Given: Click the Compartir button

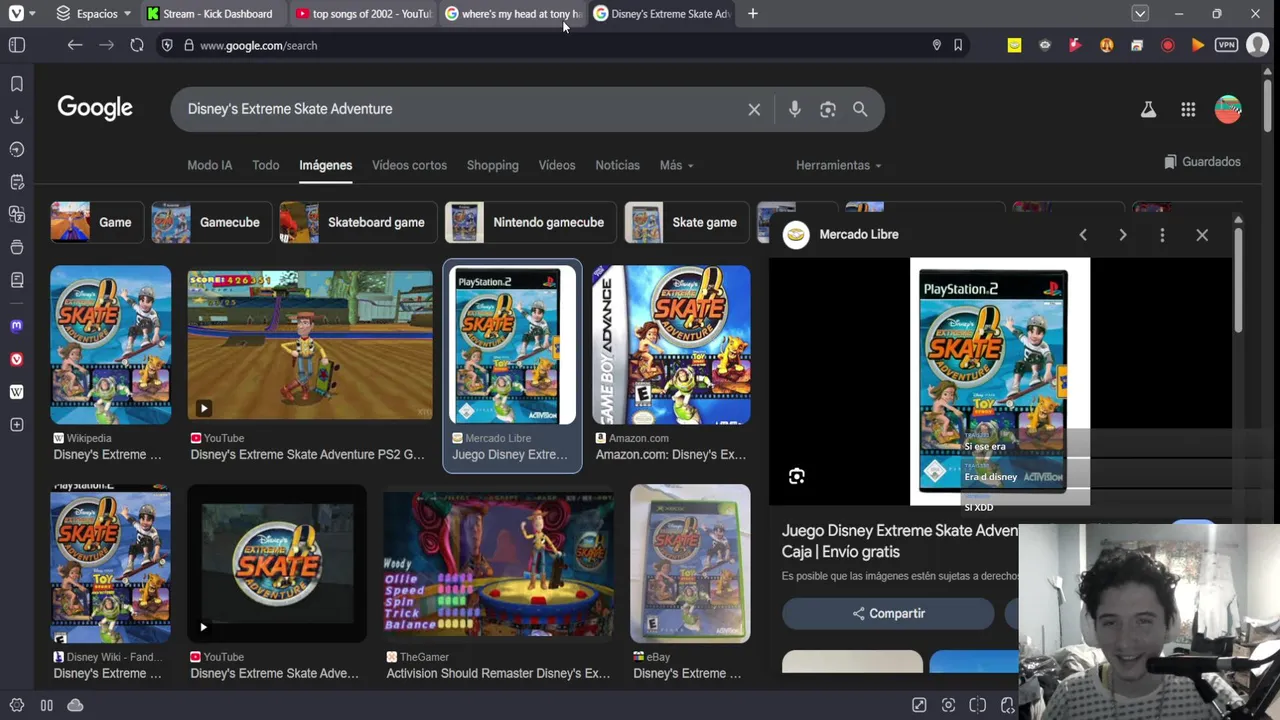Looking at the screenshot, I should pyautogui.click(x=888, y=613).
